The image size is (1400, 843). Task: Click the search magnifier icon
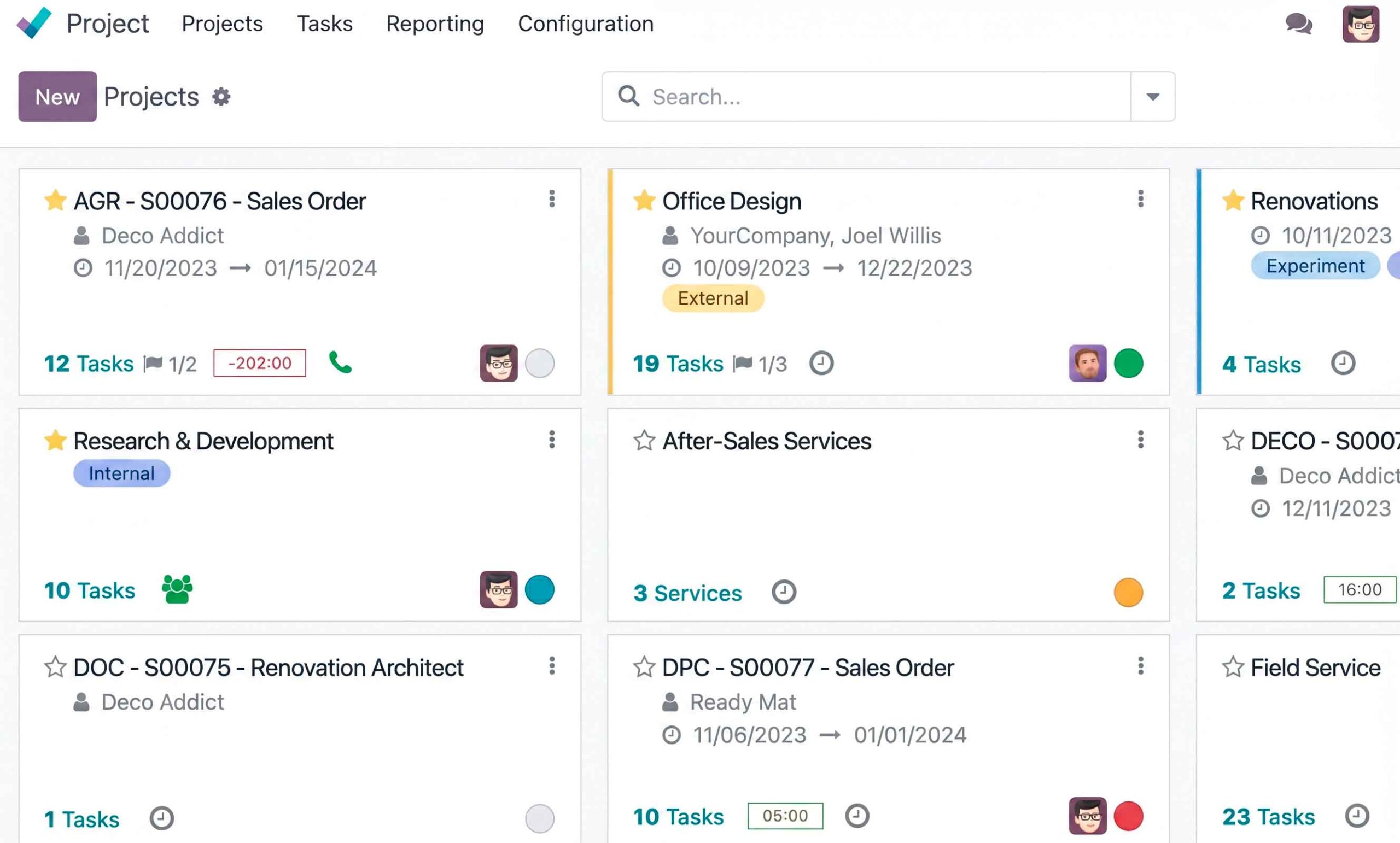click(628, 96)
